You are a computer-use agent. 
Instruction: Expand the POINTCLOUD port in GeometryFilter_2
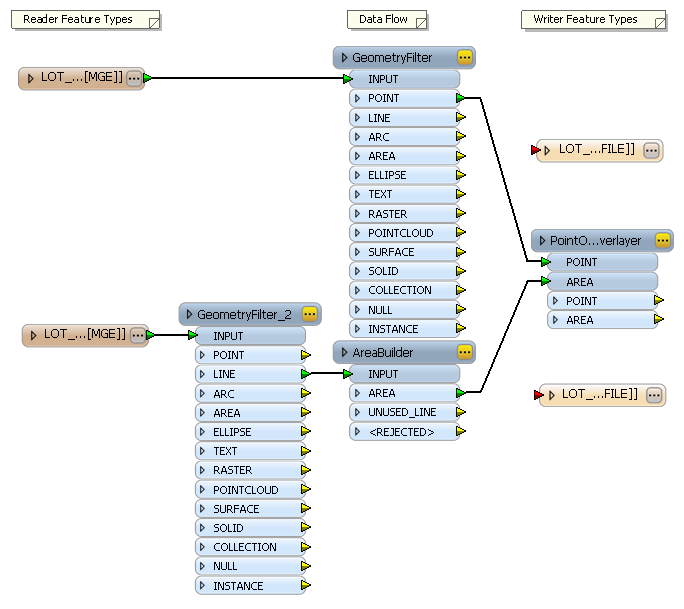click(203, 490)
